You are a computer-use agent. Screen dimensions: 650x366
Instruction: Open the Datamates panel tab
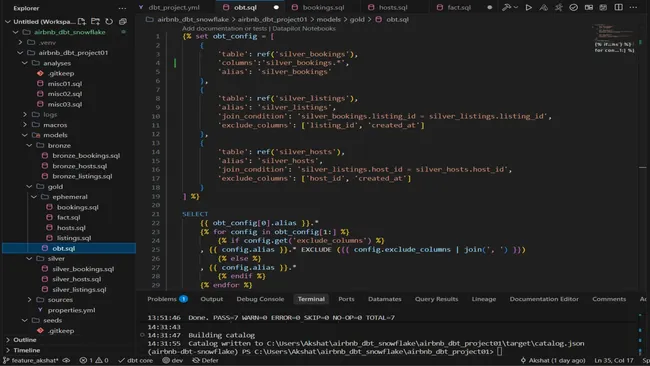click(x=385, y=299)
